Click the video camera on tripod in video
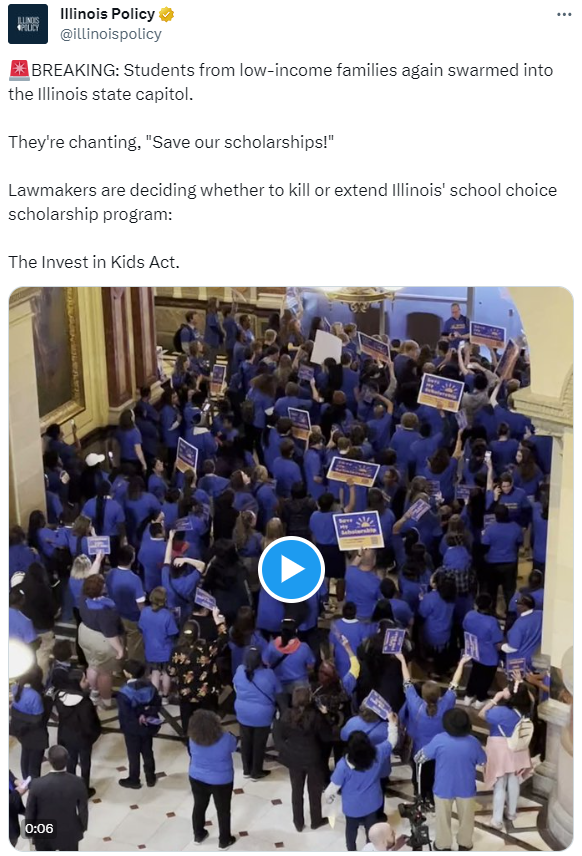This screenshot has height=856, width=582. [416, 823]
